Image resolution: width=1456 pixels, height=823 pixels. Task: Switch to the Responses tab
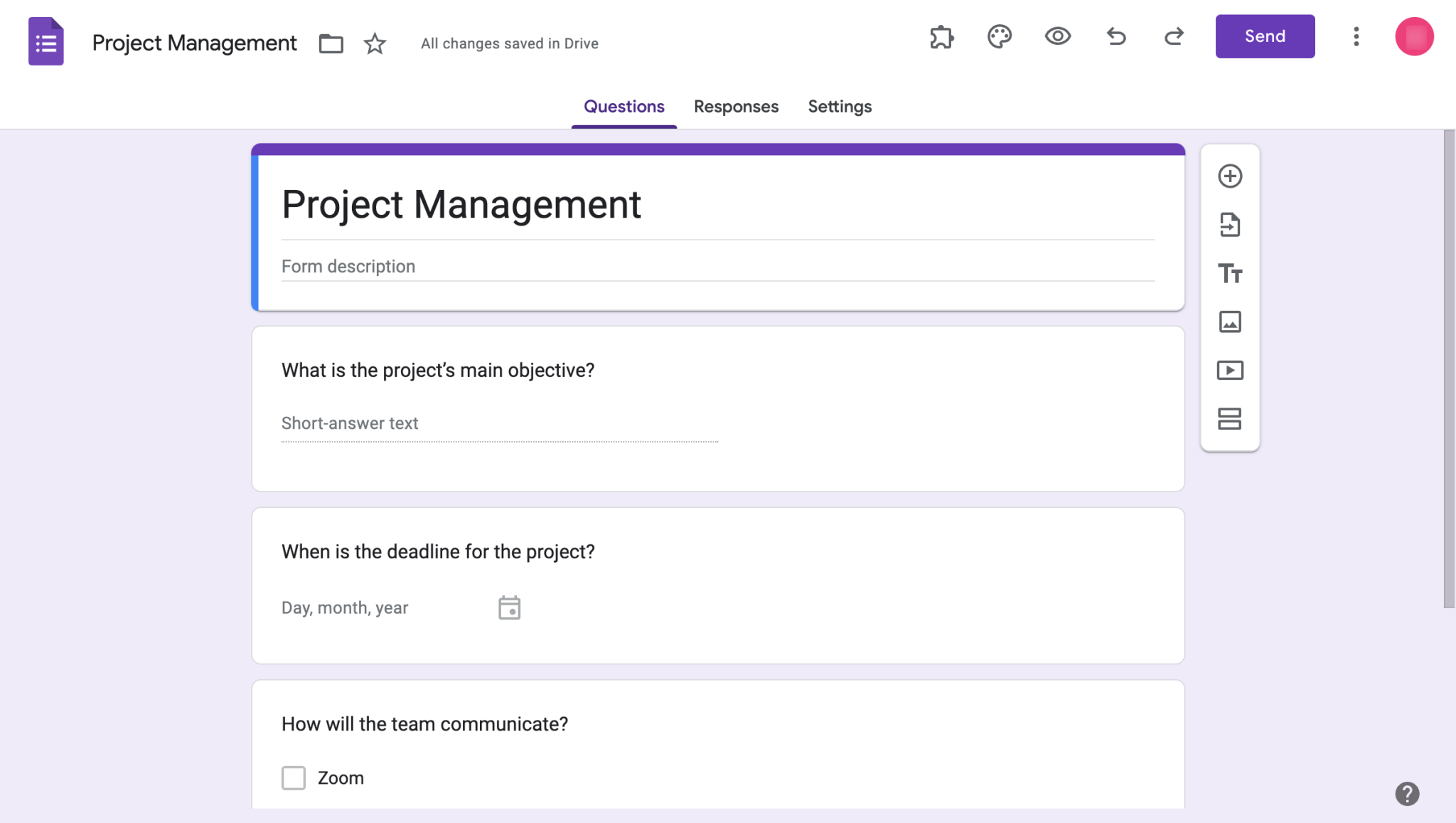736,106
